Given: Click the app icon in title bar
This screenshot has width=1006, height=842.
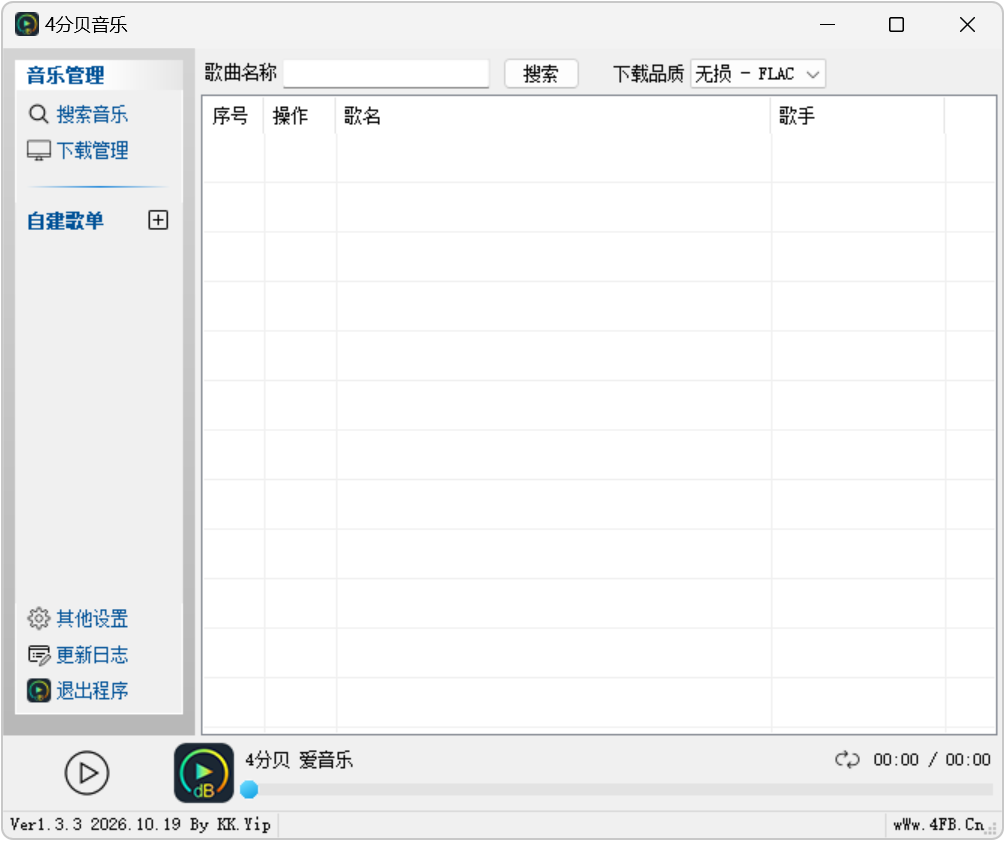Looking at the screenshot, I should [26, 24].
